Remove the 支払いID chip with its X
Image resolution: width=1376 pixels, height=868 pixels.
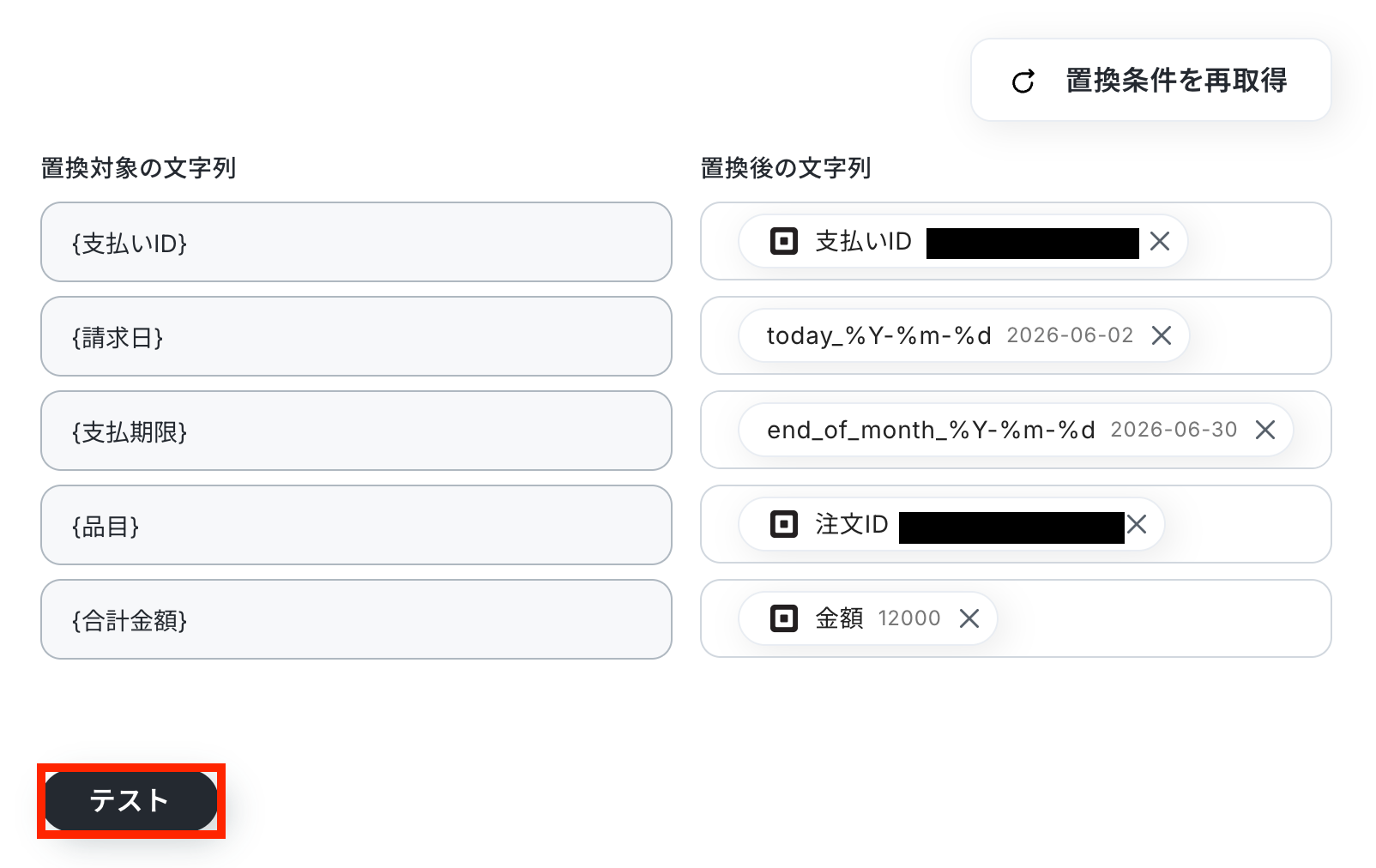[x=1160, y=241]
